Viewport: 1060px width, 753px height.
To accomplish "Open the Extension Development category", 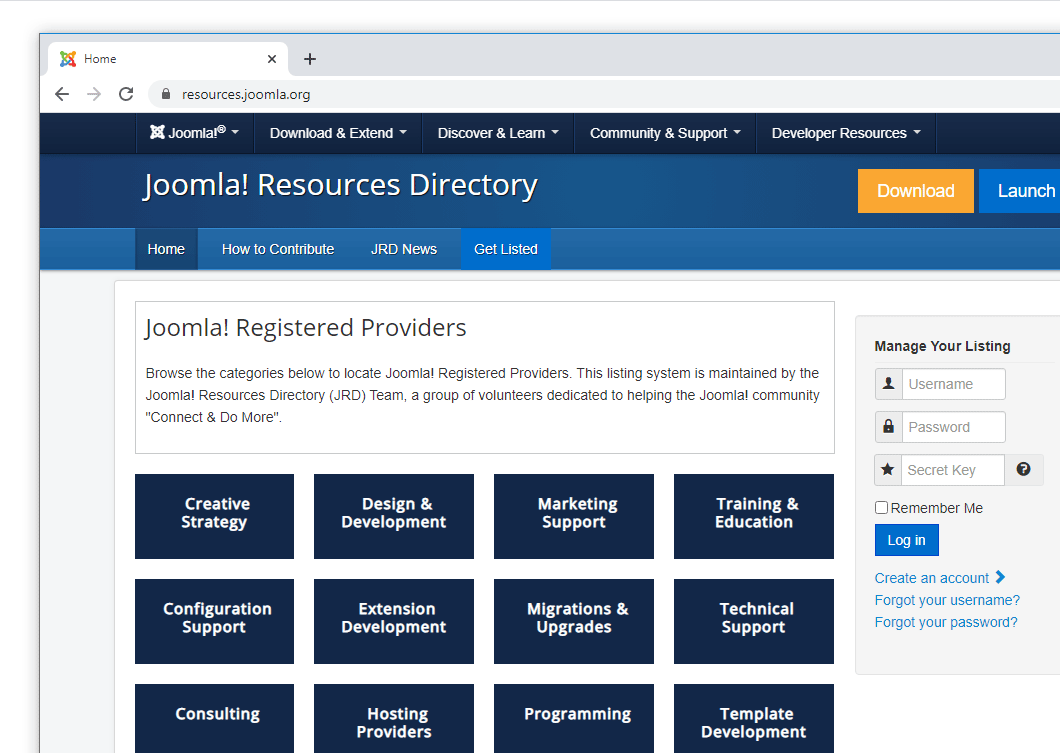I will pos(393,621).
